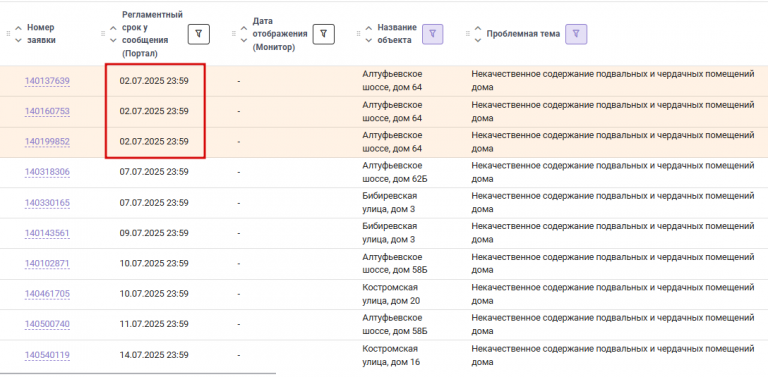Sort Проблемная тема descending with down chevron

(478, 41)
